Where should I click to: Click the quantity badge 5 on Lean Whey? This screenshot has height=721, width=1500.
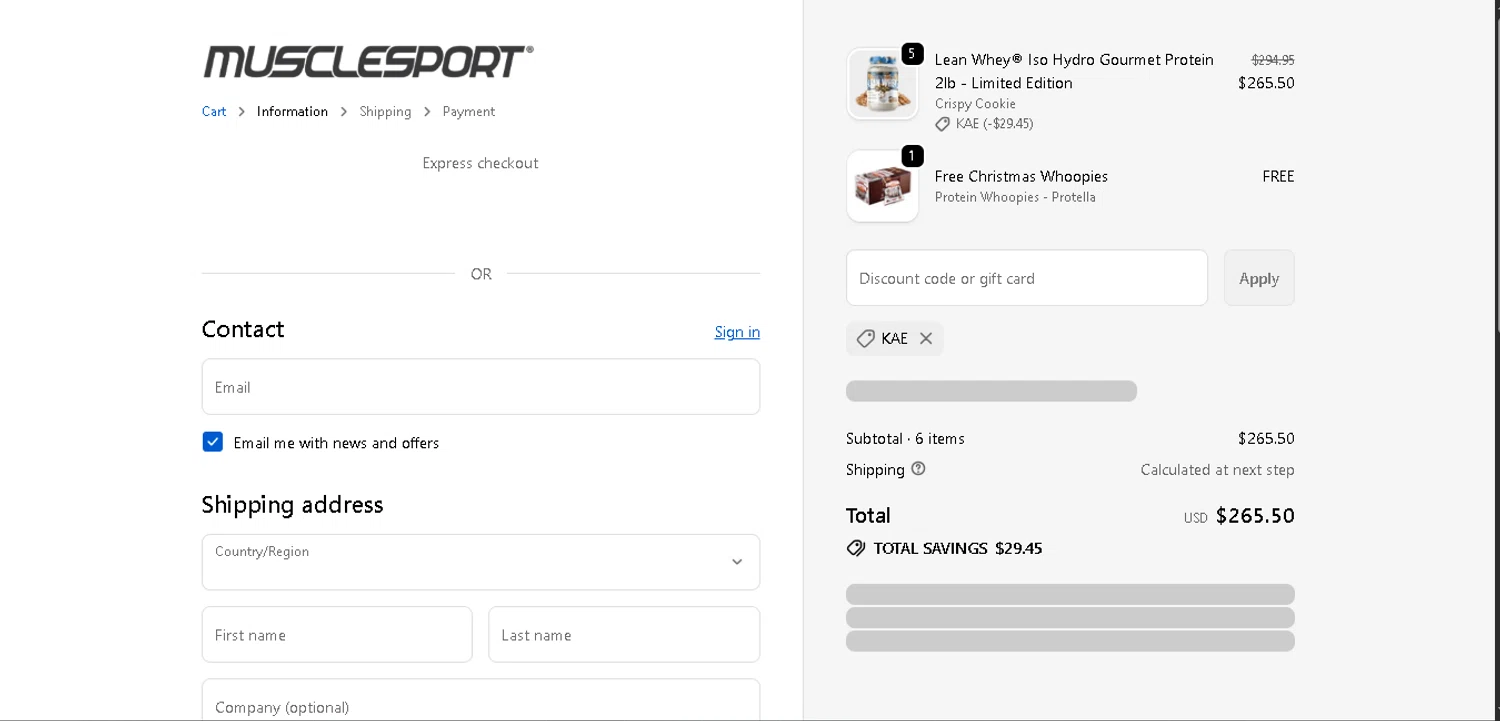click(912, 54)
